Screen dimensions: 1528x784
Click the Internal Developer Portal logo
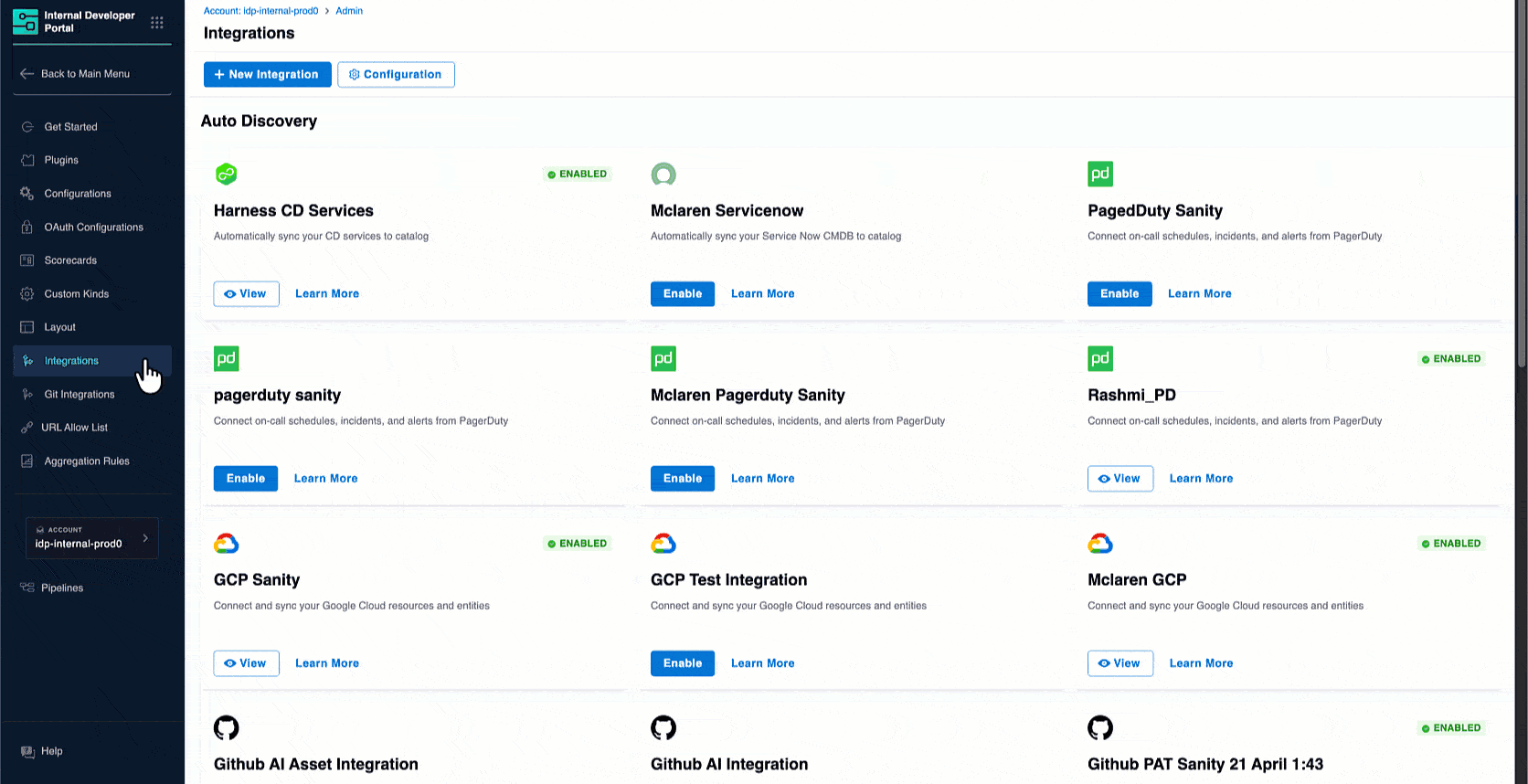click(26, 22)
